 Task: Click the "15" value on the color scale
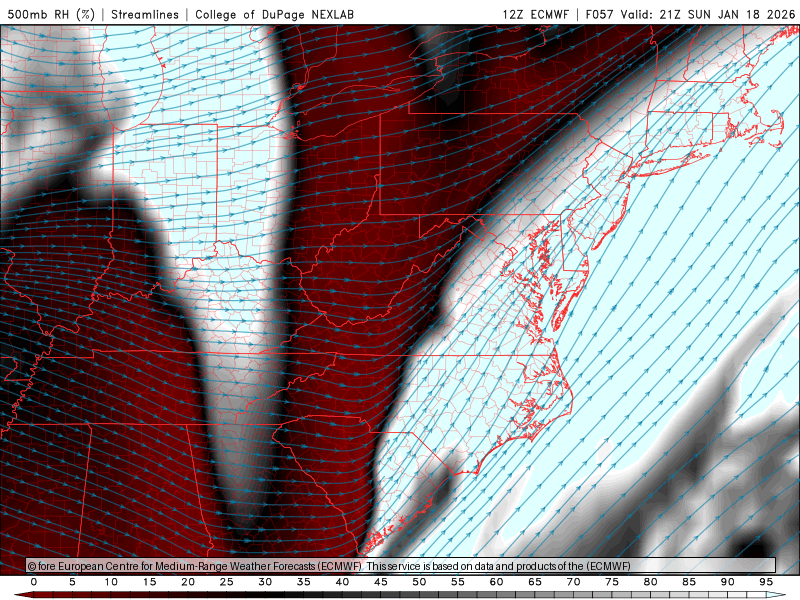(x=149, y=582)
